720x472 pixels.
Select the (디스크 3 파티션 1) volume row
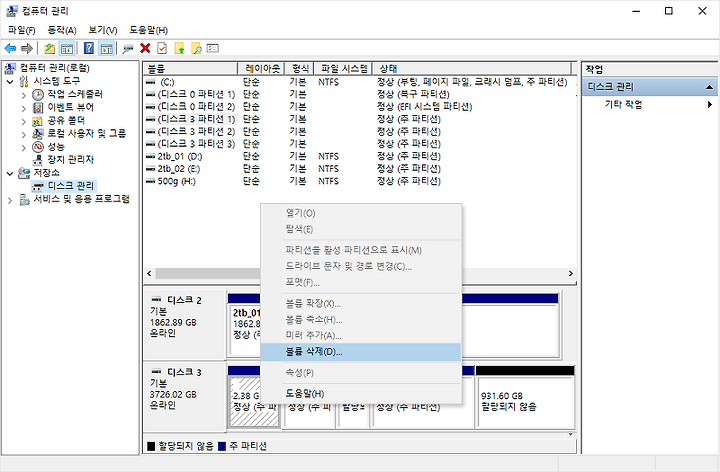(359, 119)
